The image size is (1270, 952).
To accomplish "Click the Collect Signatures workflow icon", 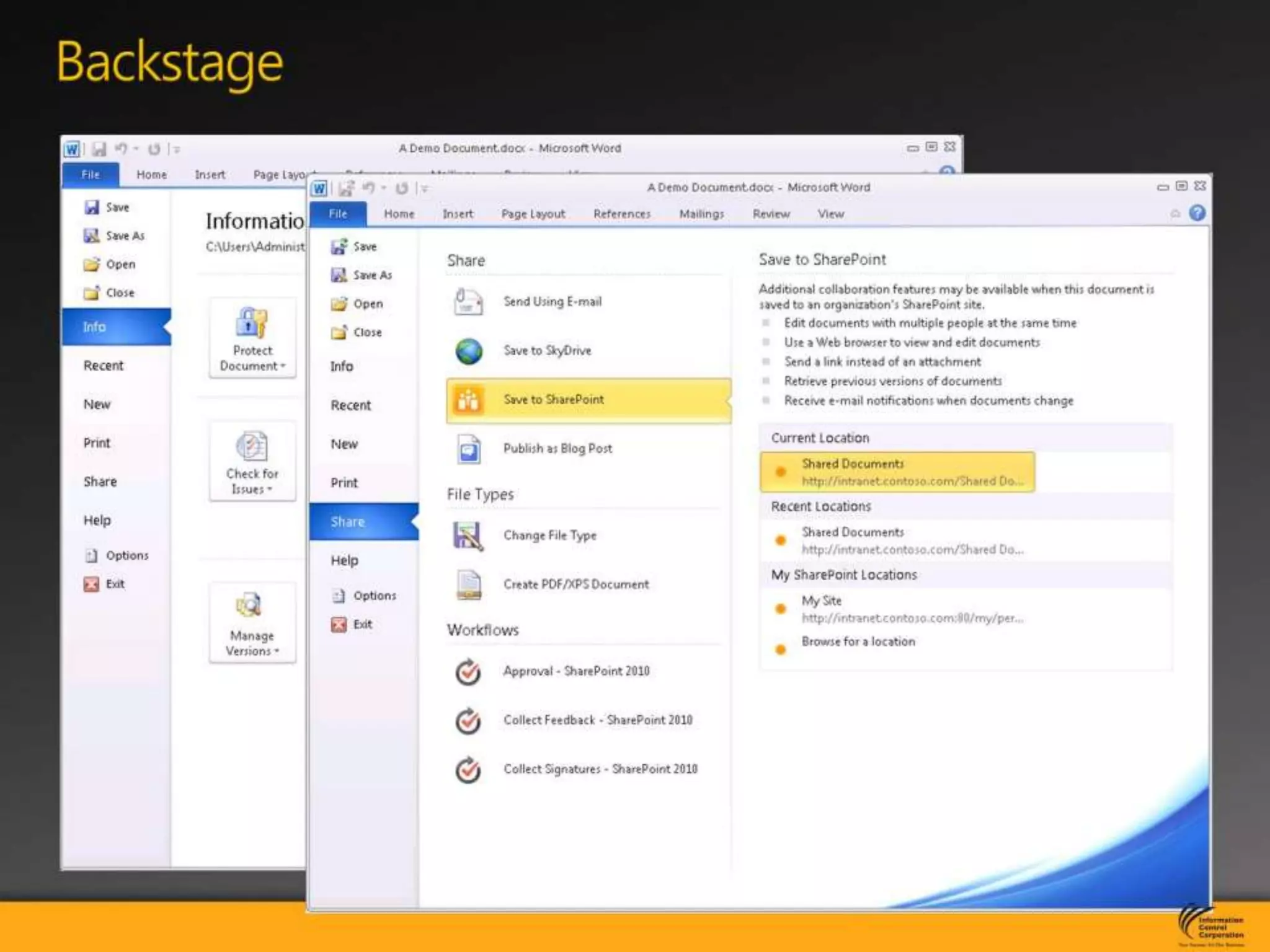I will [468, 769].
